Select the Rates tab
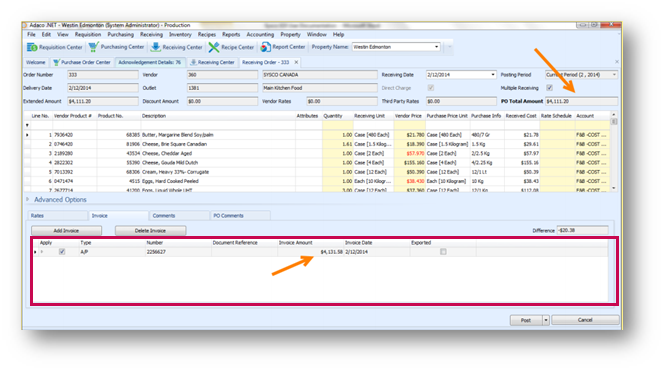 pyautogui.click(x=58, y=215)
